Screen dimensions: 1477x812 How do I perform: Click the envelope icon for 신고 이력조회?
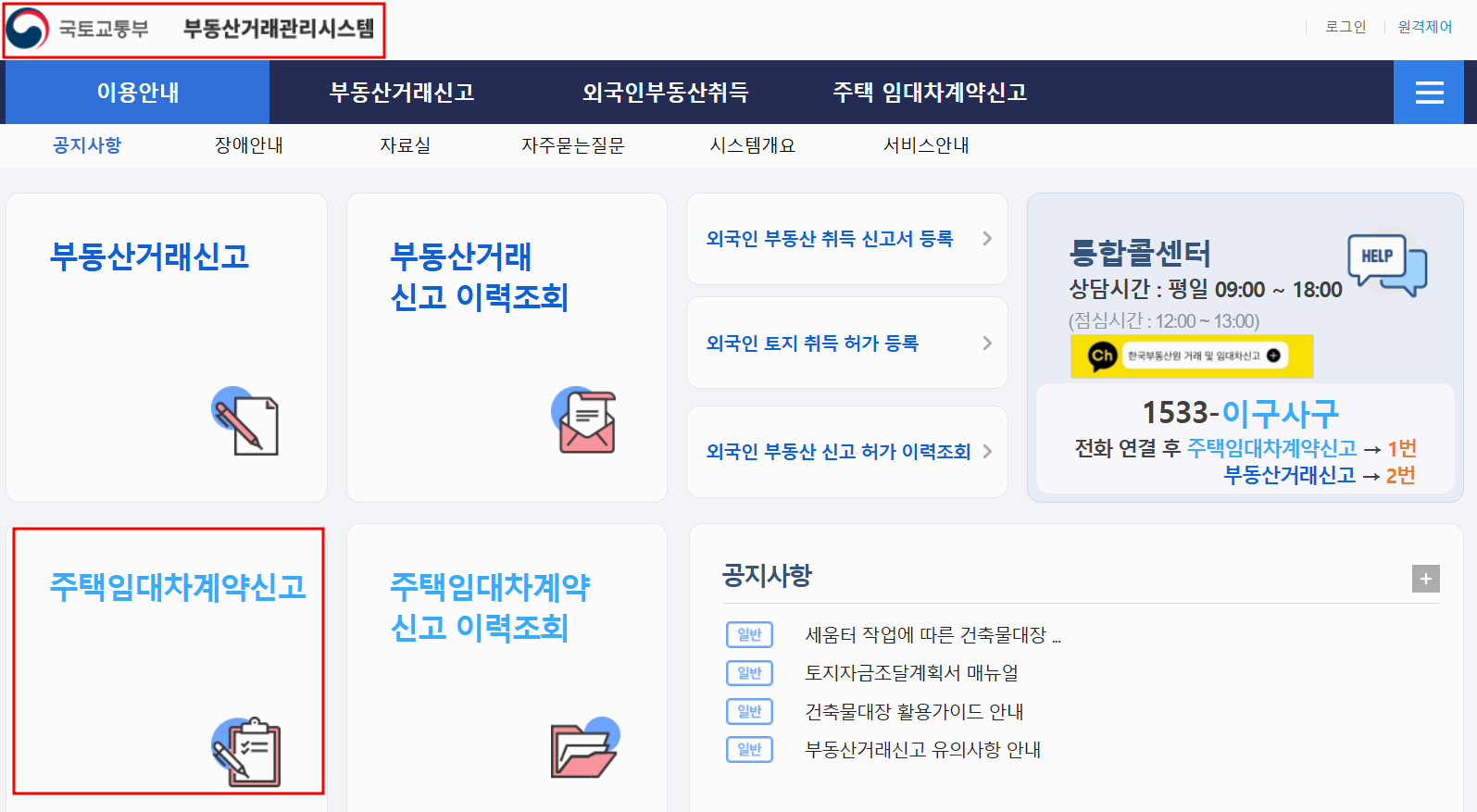584,420
